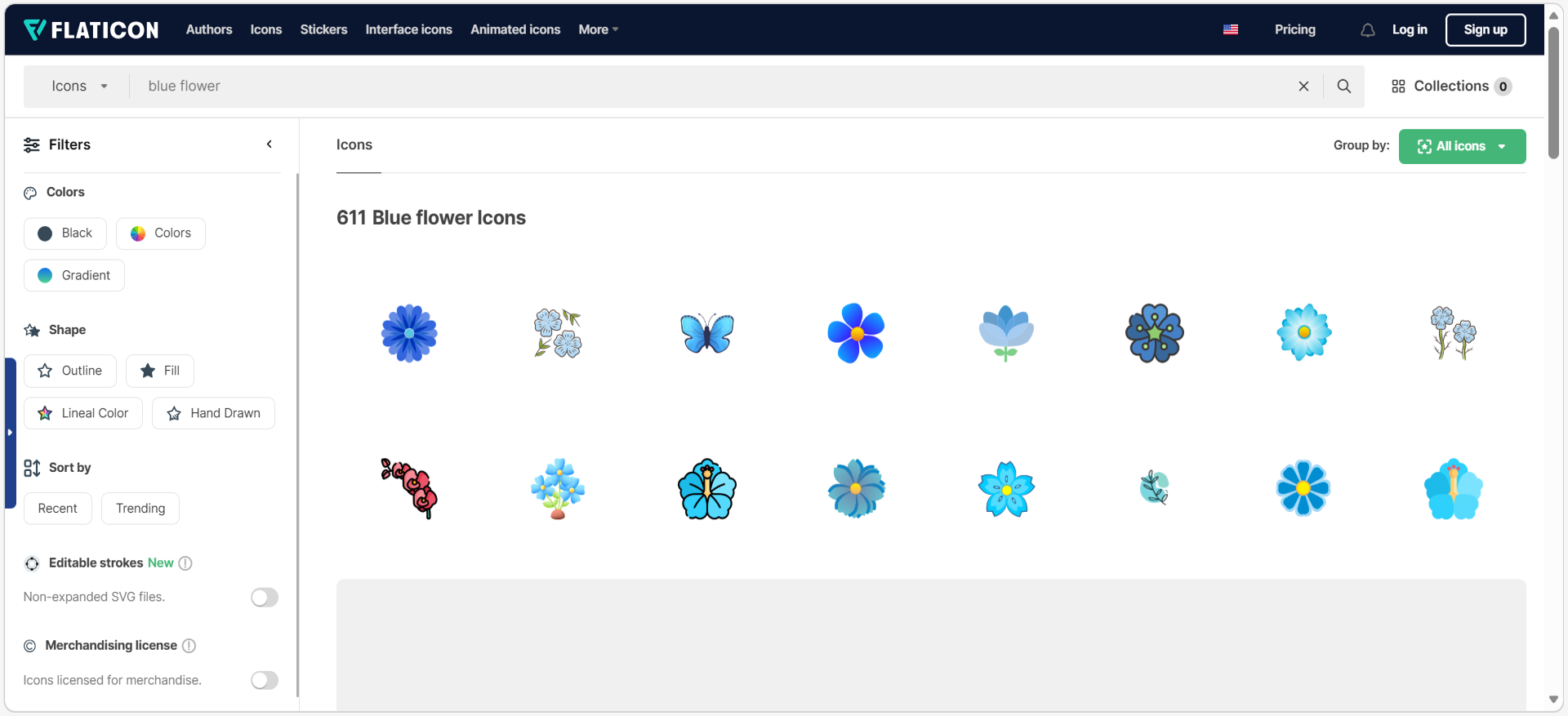
Task: Click the Merchandising license info icon
Action: pos(189,646)
